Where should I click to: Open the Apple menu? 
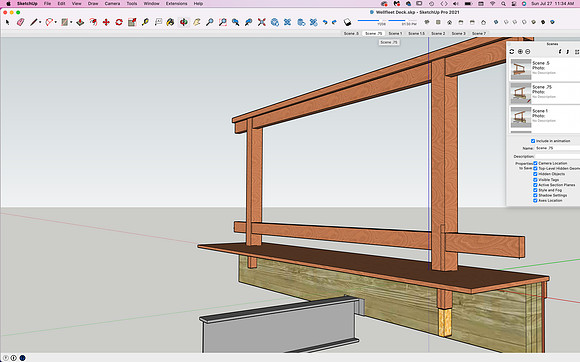(9, 3)
